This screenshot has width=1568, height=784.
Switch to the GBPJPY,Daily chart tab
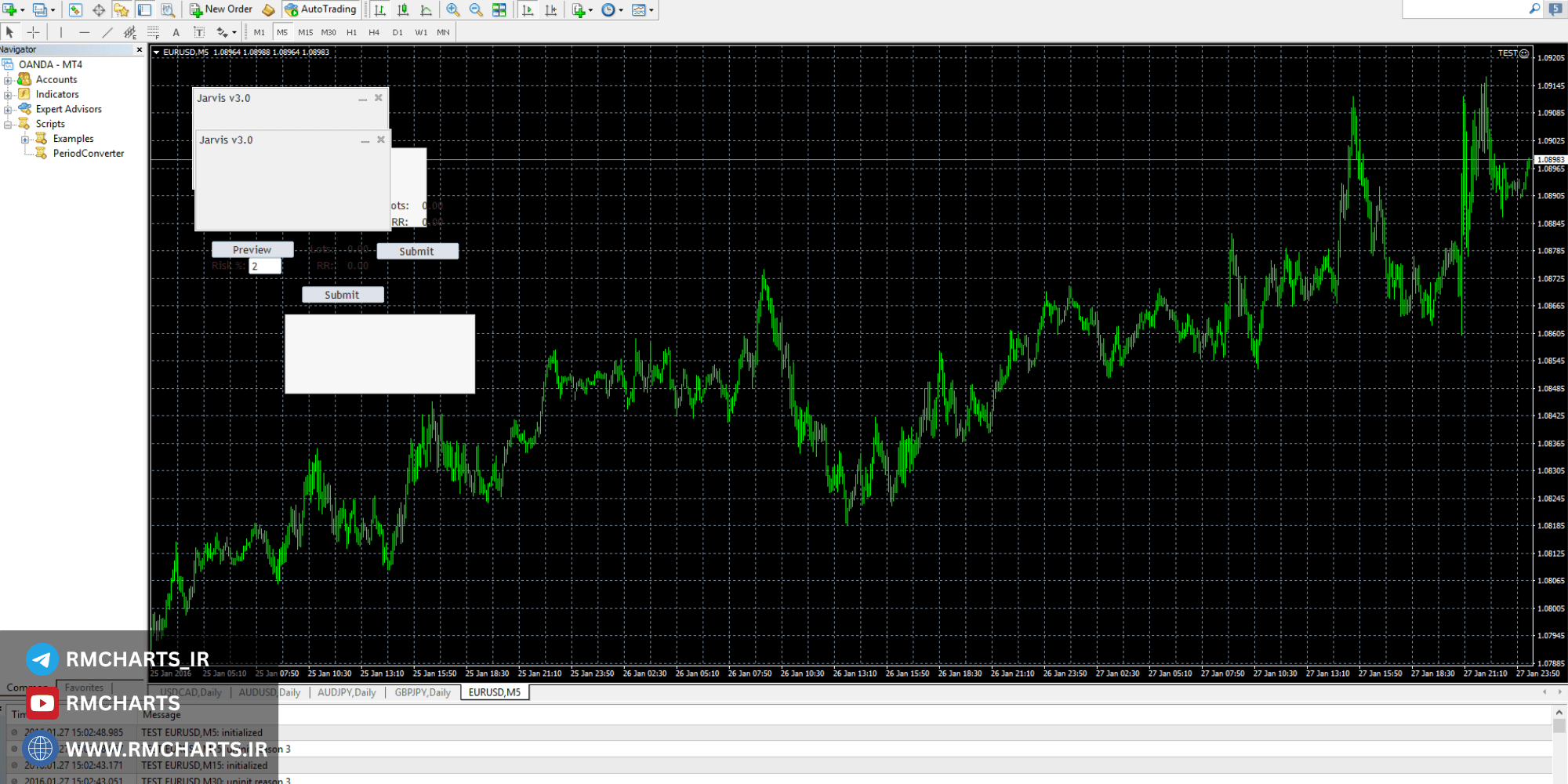423,692
